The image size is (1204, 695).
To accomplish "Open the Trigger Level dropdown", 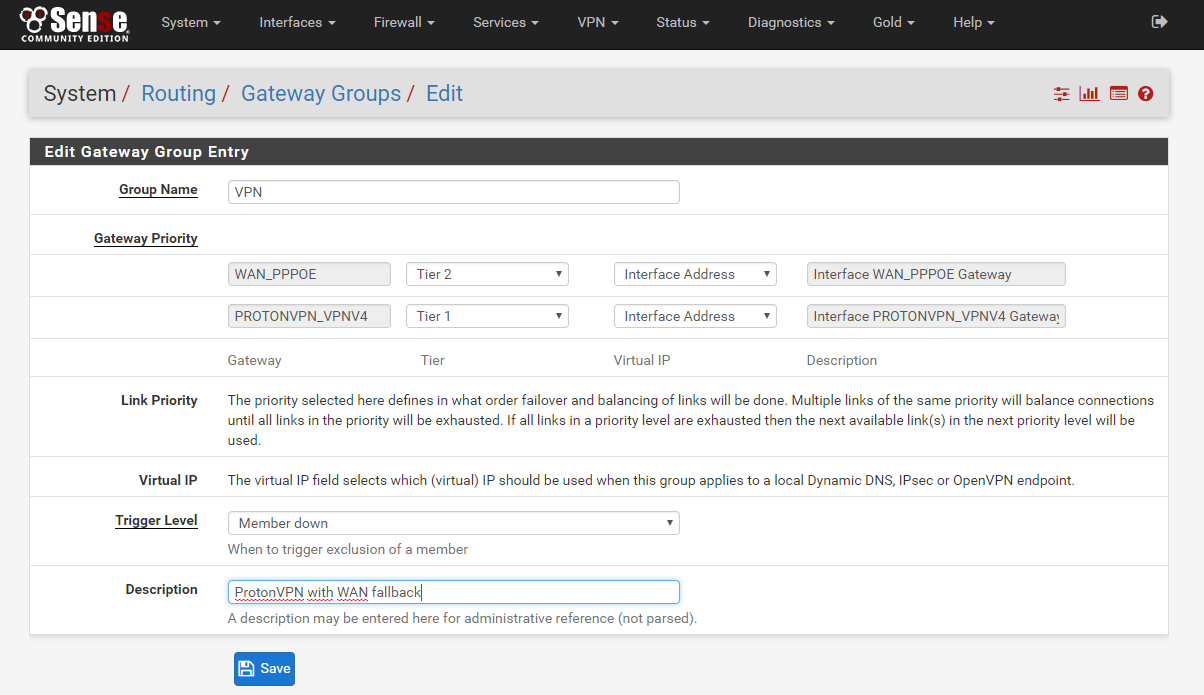I will (x=453, y=523).
